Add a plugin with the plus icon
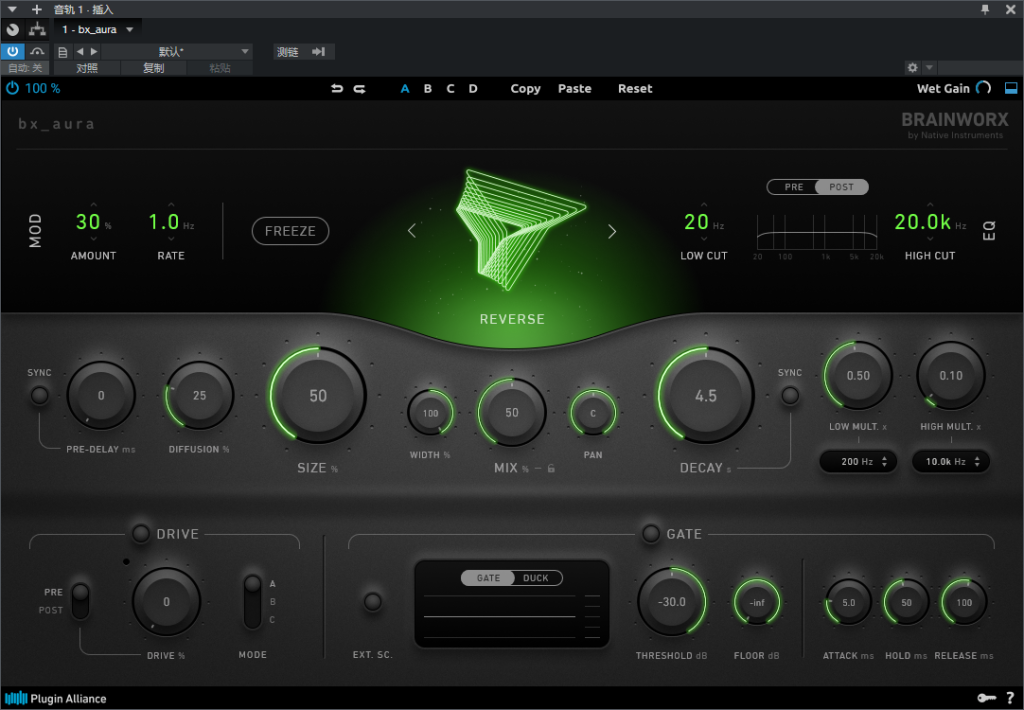Screen dimensions: 1024x710 37,9
